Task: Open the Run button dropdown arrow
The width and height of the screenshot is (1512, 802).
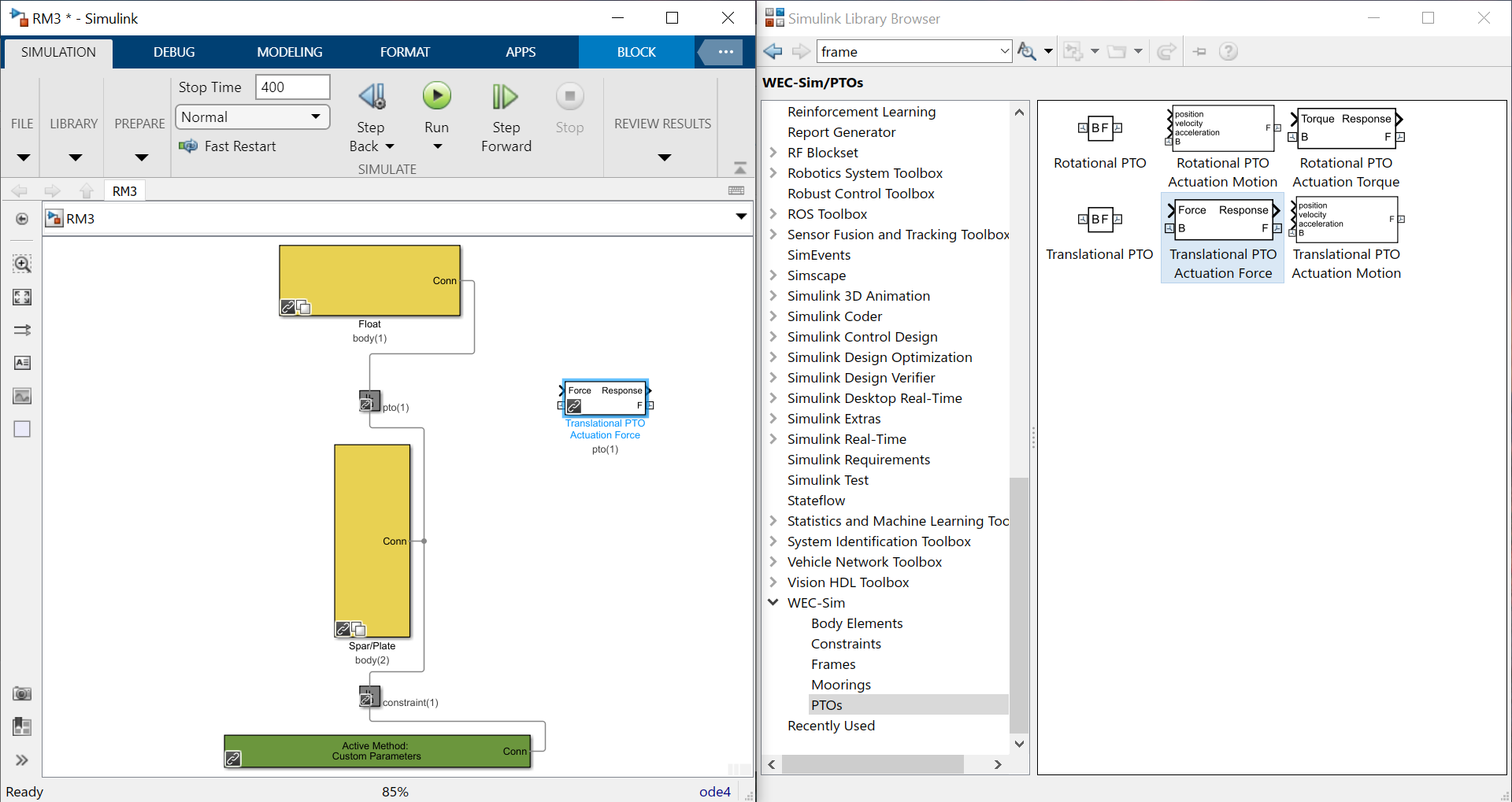Action: coord(438,146)
